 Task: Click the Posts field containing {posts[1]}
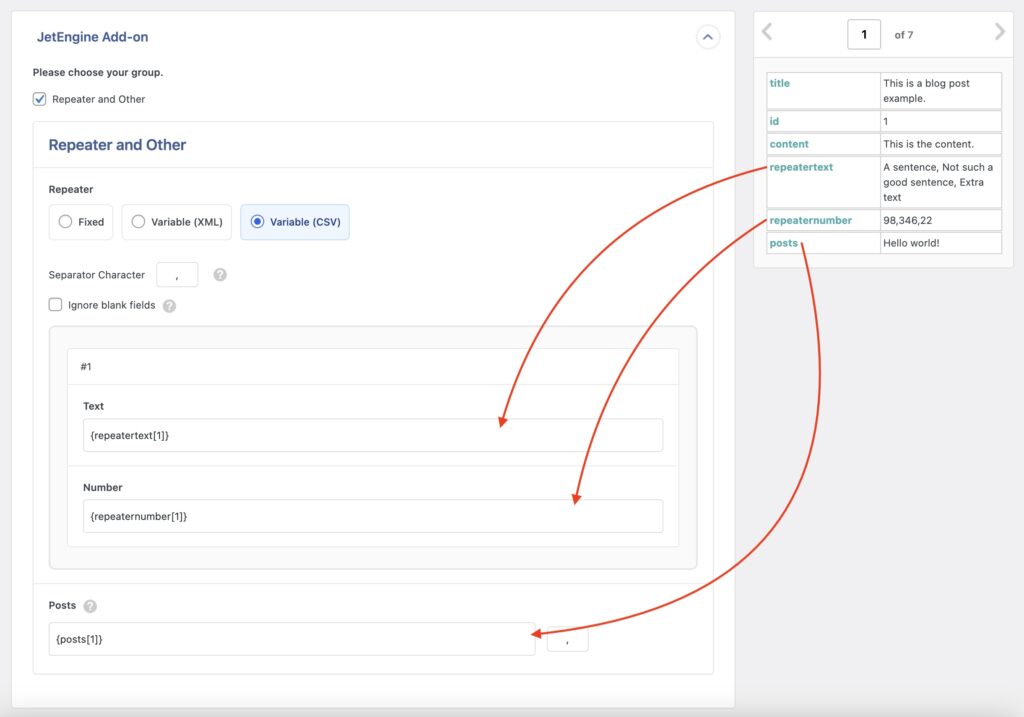click(291, 639)
